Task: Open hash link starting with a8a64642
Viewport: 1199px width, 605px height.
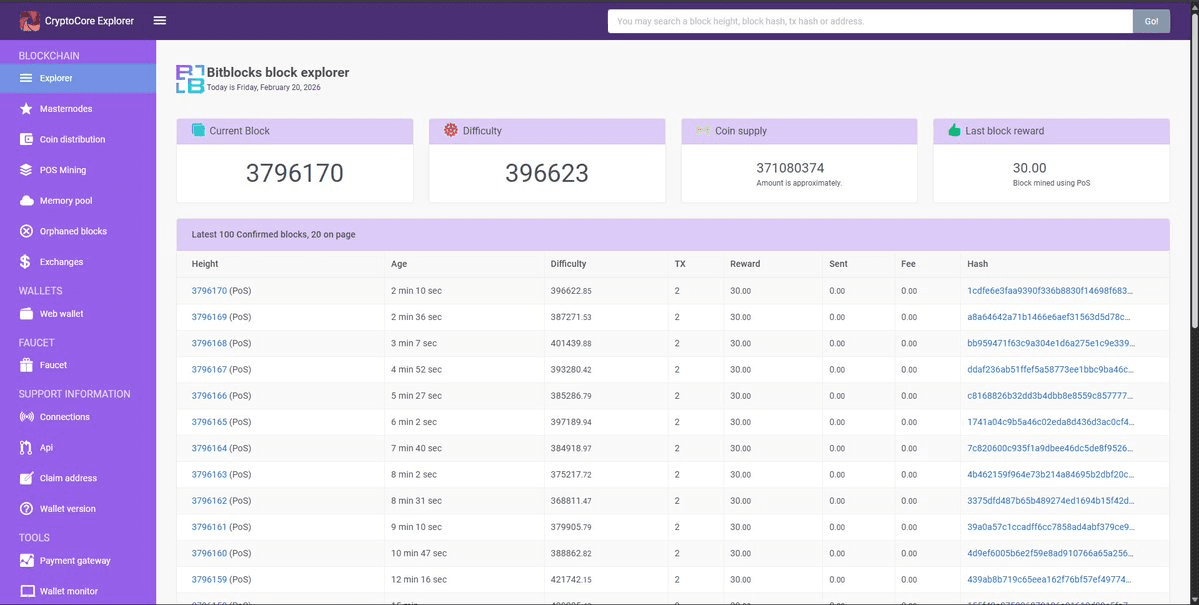Action: click(x=1048, y=317)
